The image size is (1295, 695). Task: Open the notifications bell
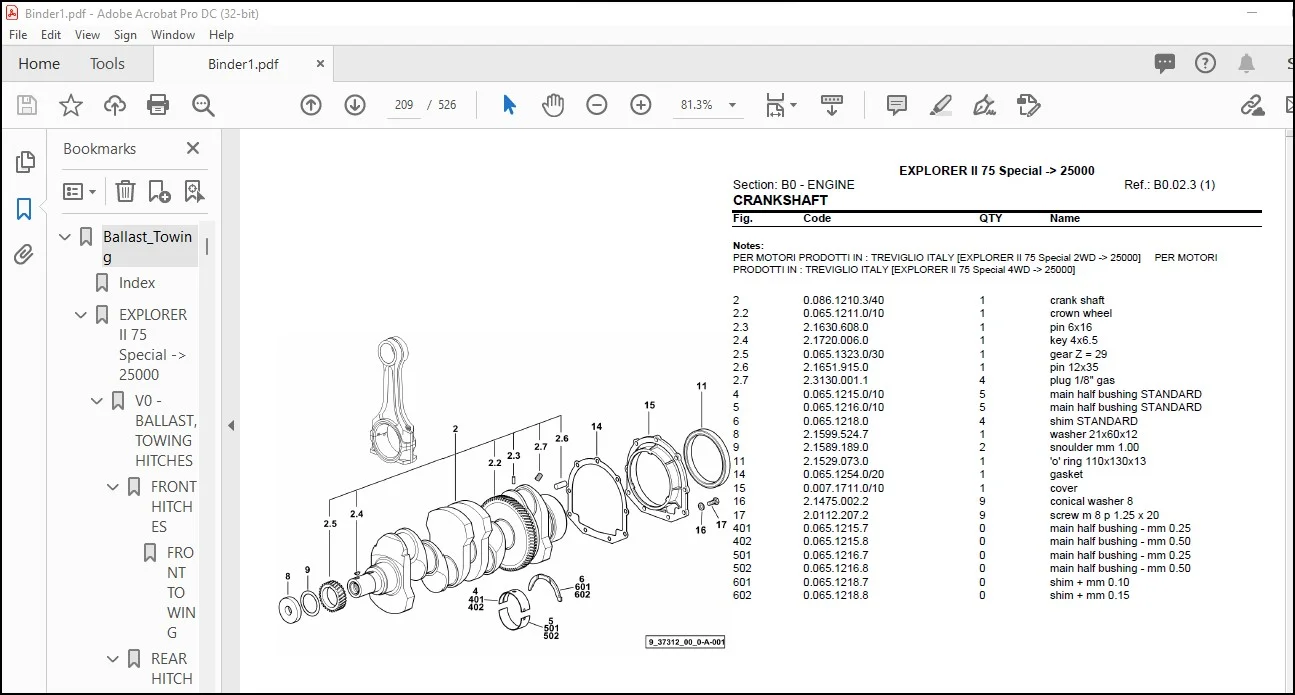tap(1246, 63)
